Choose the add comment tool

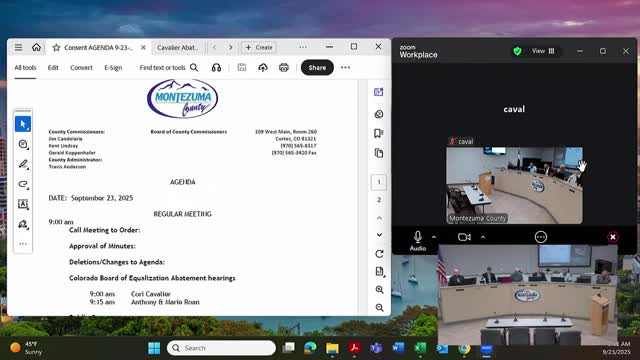[x=23, y=144]
